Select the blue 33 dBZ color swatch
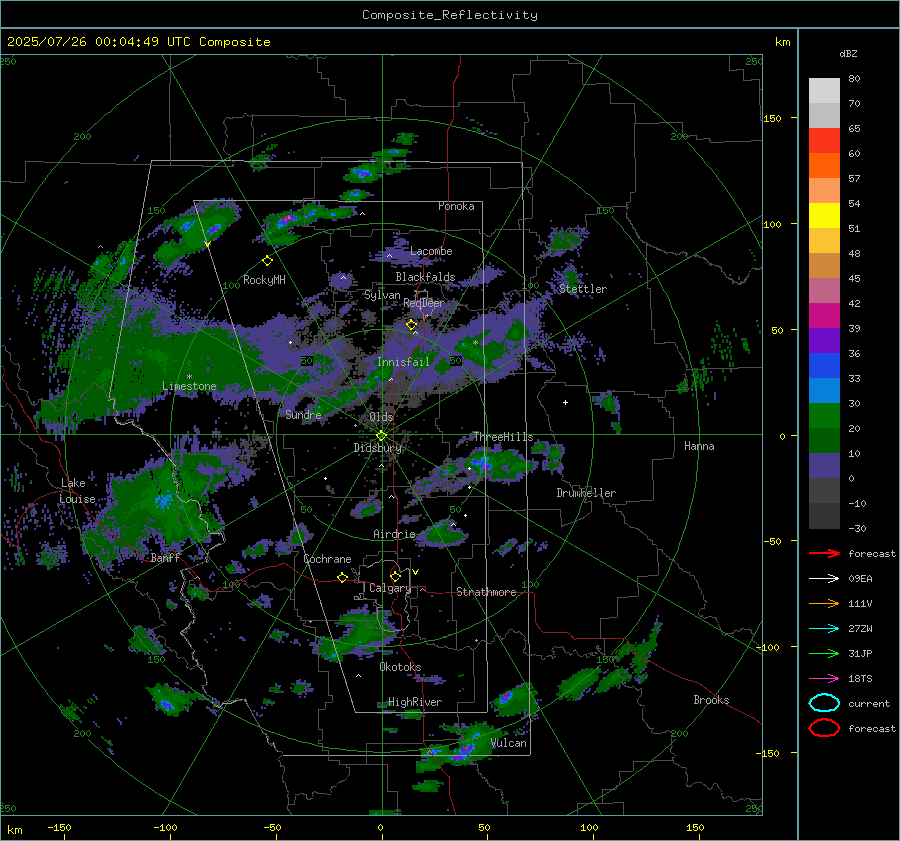 coord(824,366)
